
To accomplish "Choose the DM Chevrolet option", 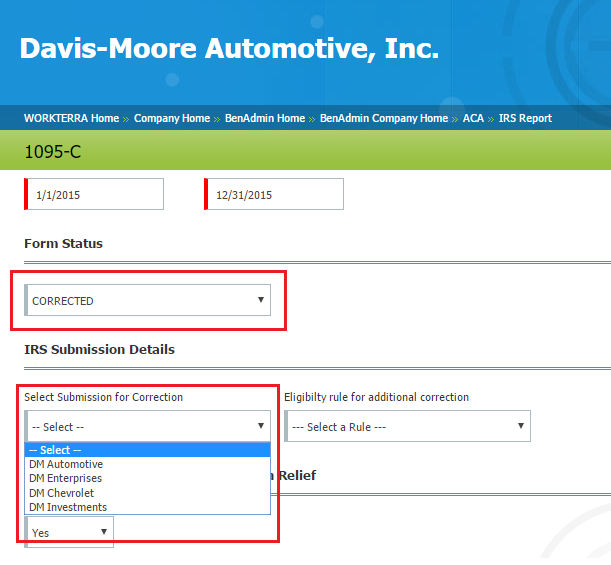I will pyautogui.click(x=62, y=493).
